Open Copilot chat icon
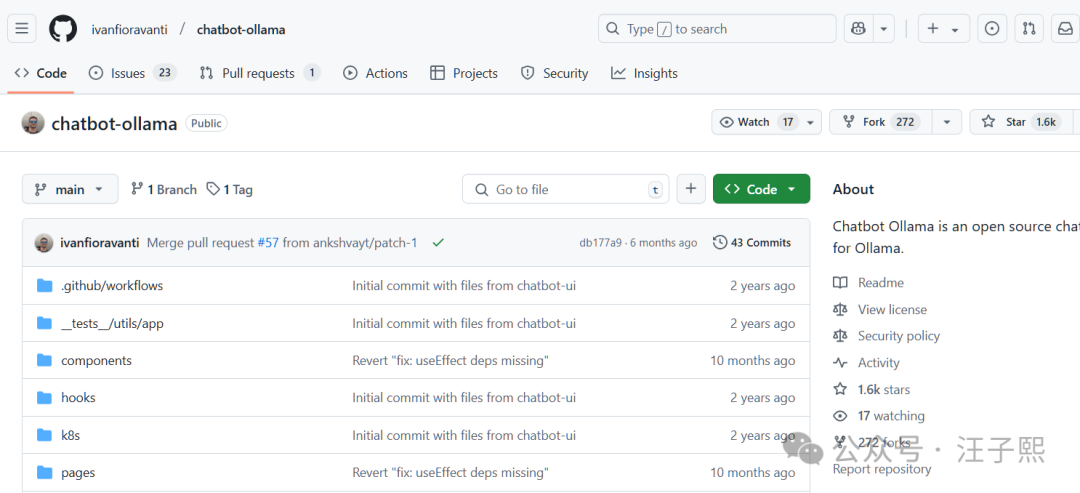This screenshot has width=1080, height=493. 858,29
